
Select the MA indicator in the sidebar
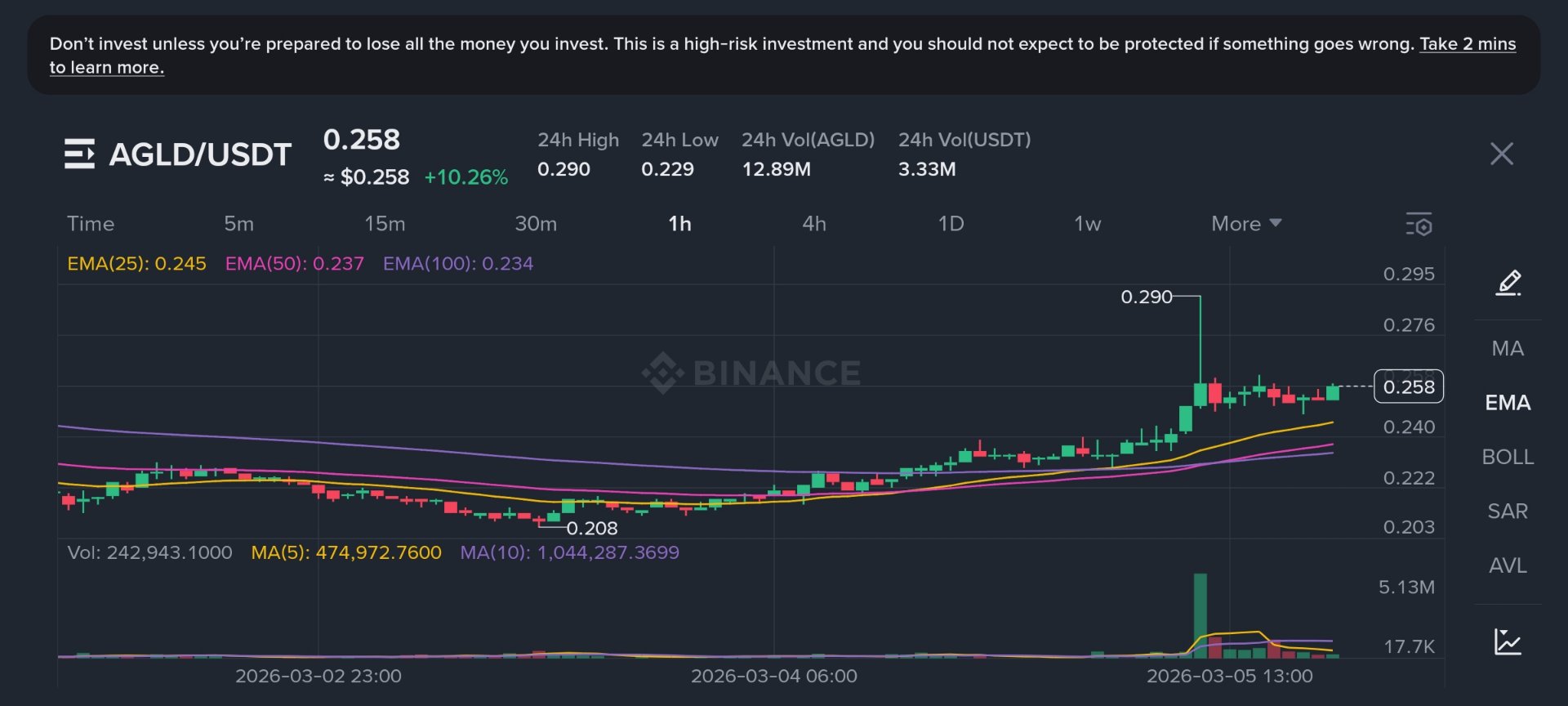pos(1508,348)
